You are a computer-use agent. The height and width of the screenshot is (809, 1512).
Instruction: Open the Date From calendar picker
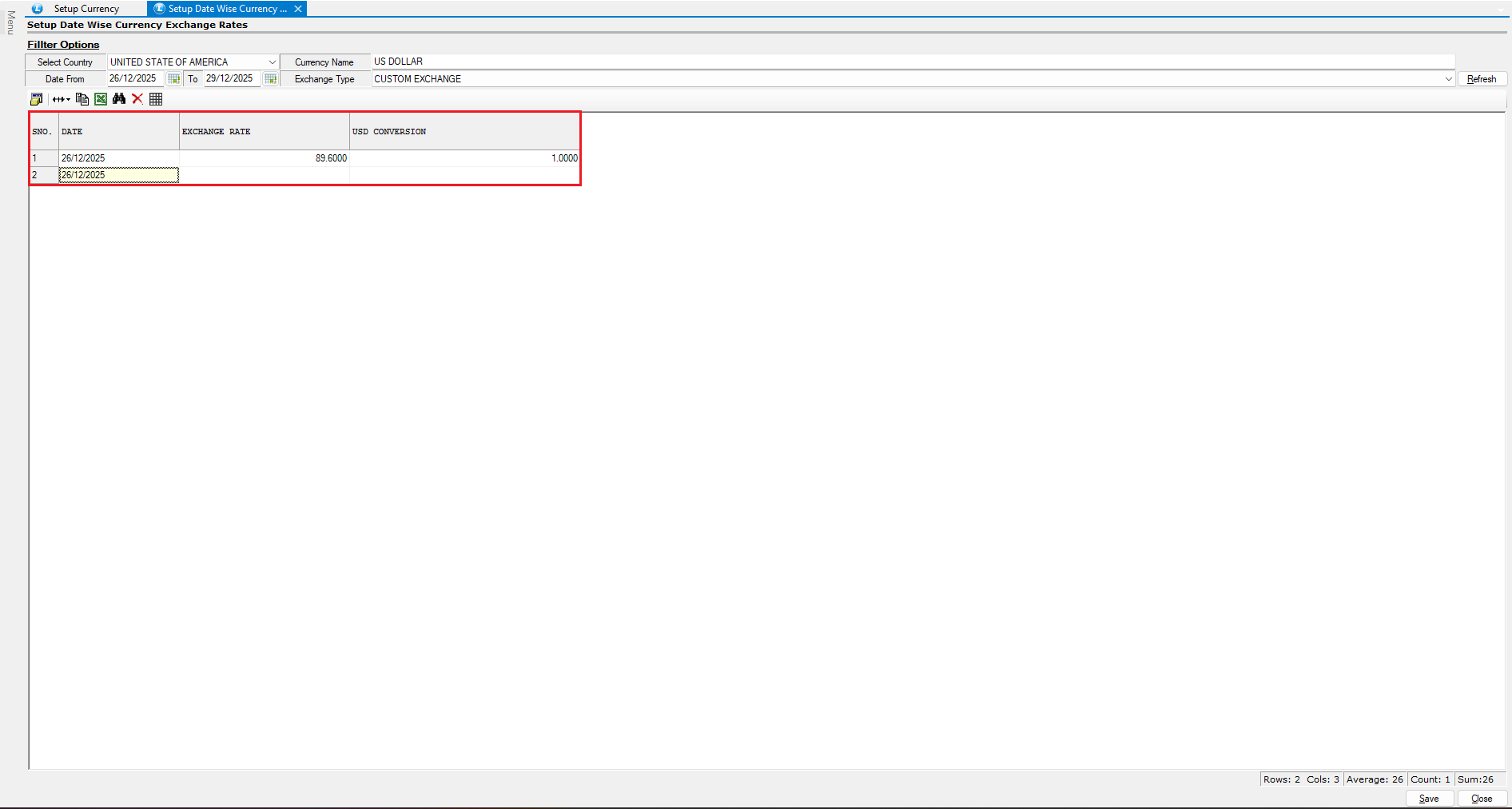173,79
